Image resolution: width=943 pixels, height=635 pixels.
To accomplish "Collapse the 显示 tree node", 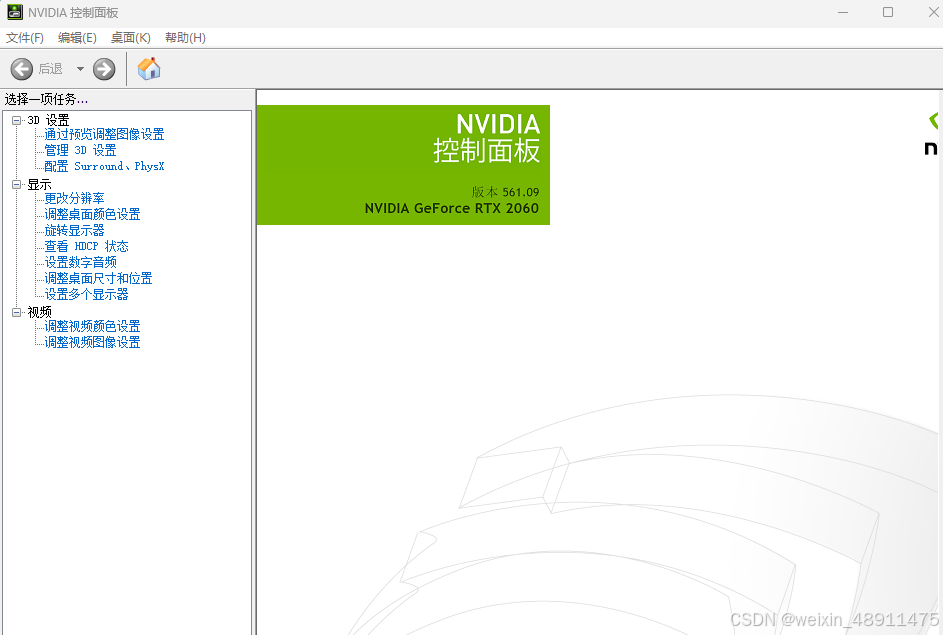I will [x=17, y=185].
